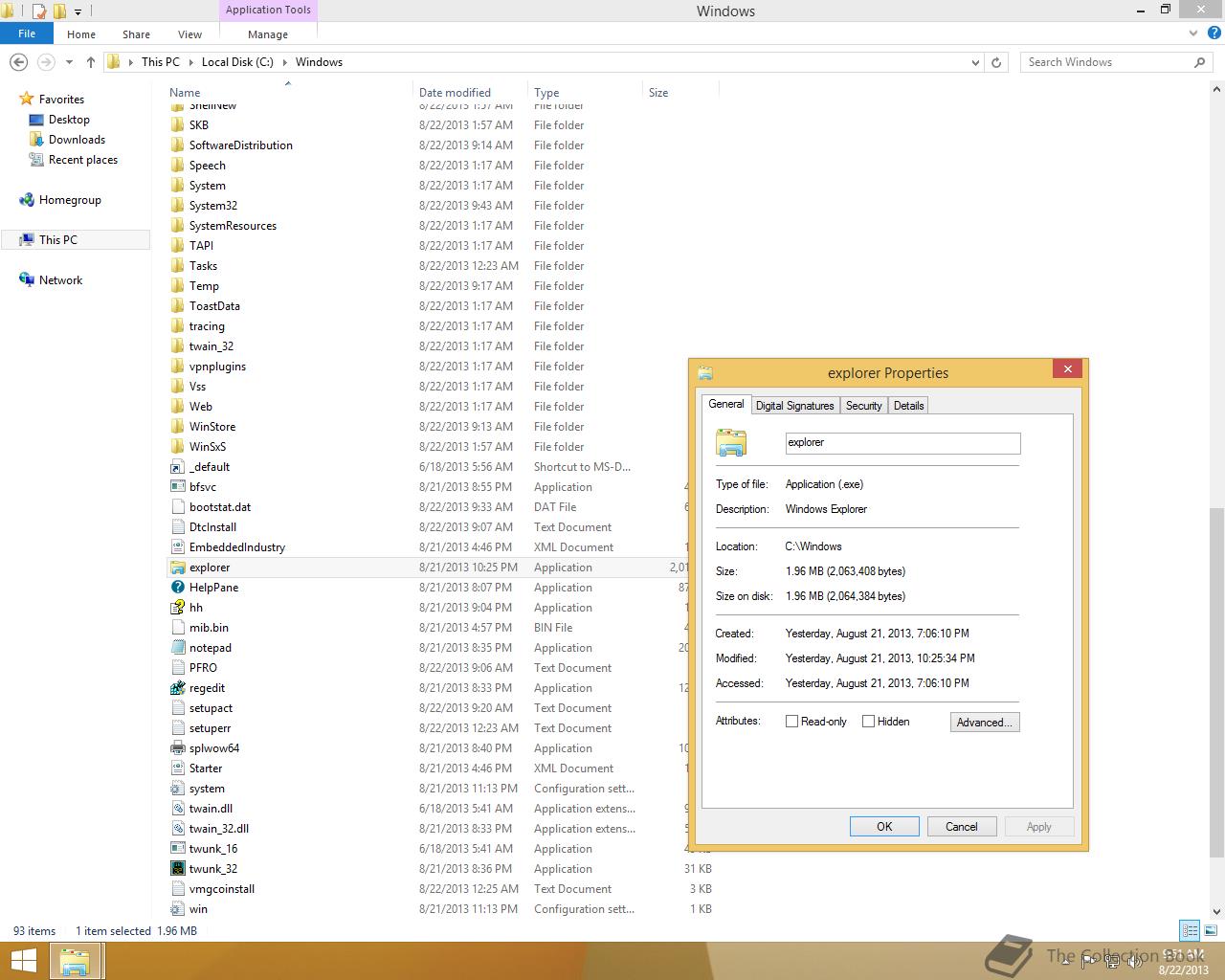Open the Share ribbon tab

(136, 34)
